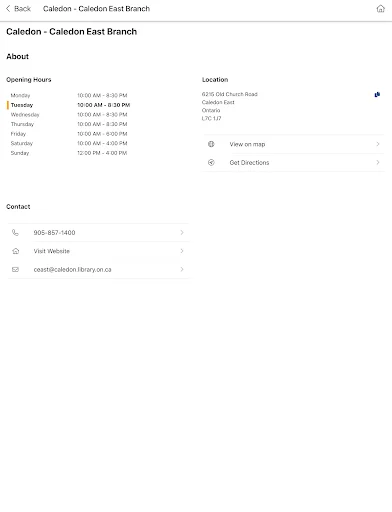Viewport: 392px width, 512px height.
Task: Click postal code L7C 1J7
Action: pyautogui.click(x=211, y=118)
